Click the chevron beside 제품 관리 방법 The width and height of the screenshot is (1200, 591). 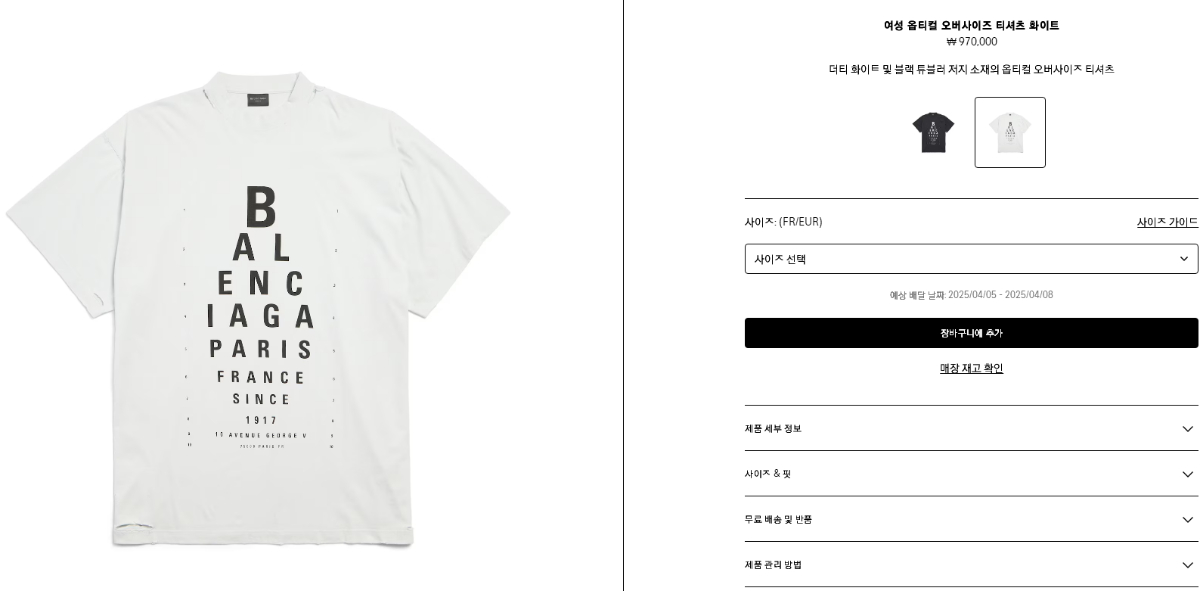pyautogui.click(x=1188, y=565)
